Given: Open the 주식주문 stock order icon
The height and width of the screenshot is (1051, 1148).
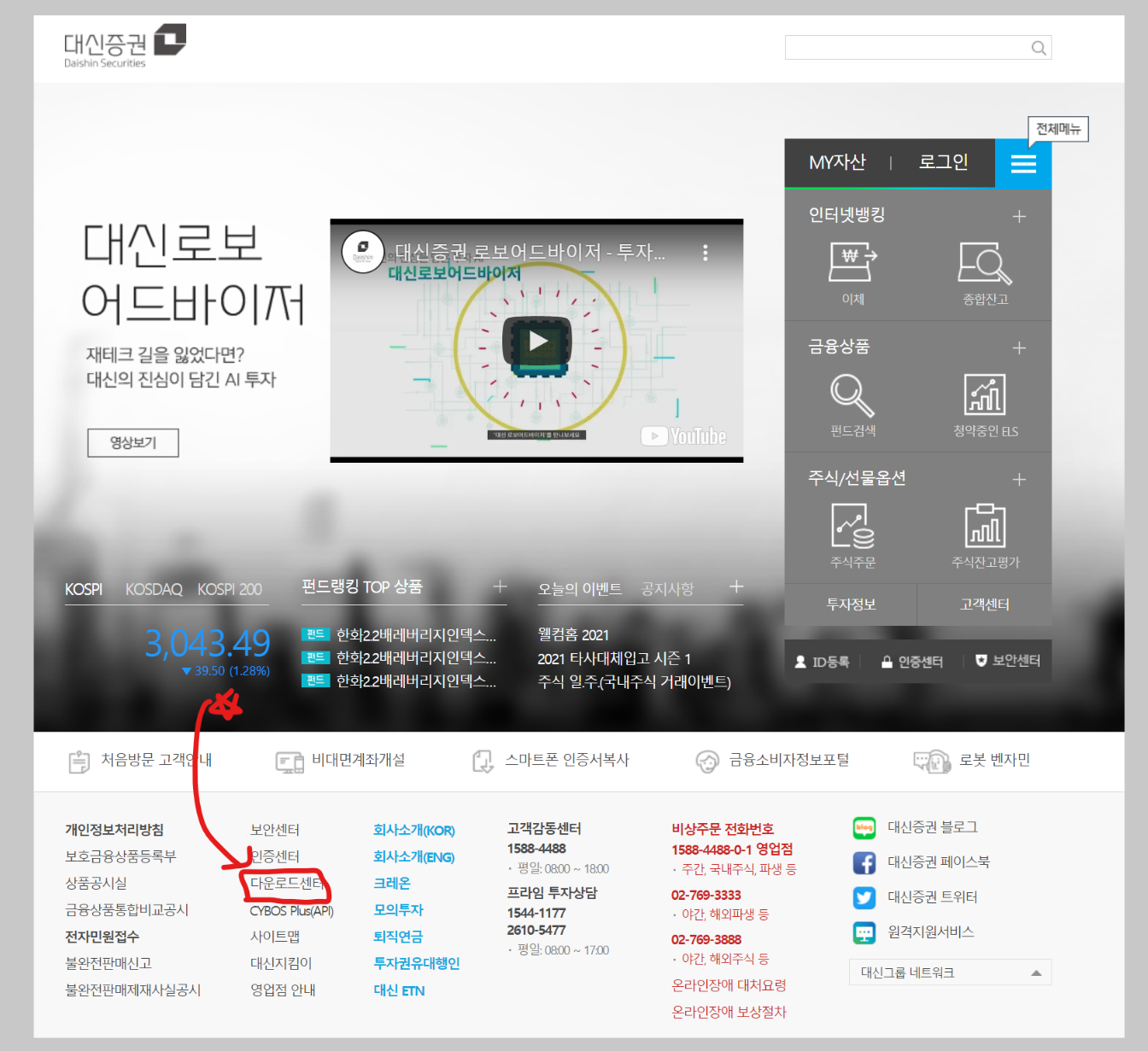Looking at the screenshot, I should click(x=852, y=526).
